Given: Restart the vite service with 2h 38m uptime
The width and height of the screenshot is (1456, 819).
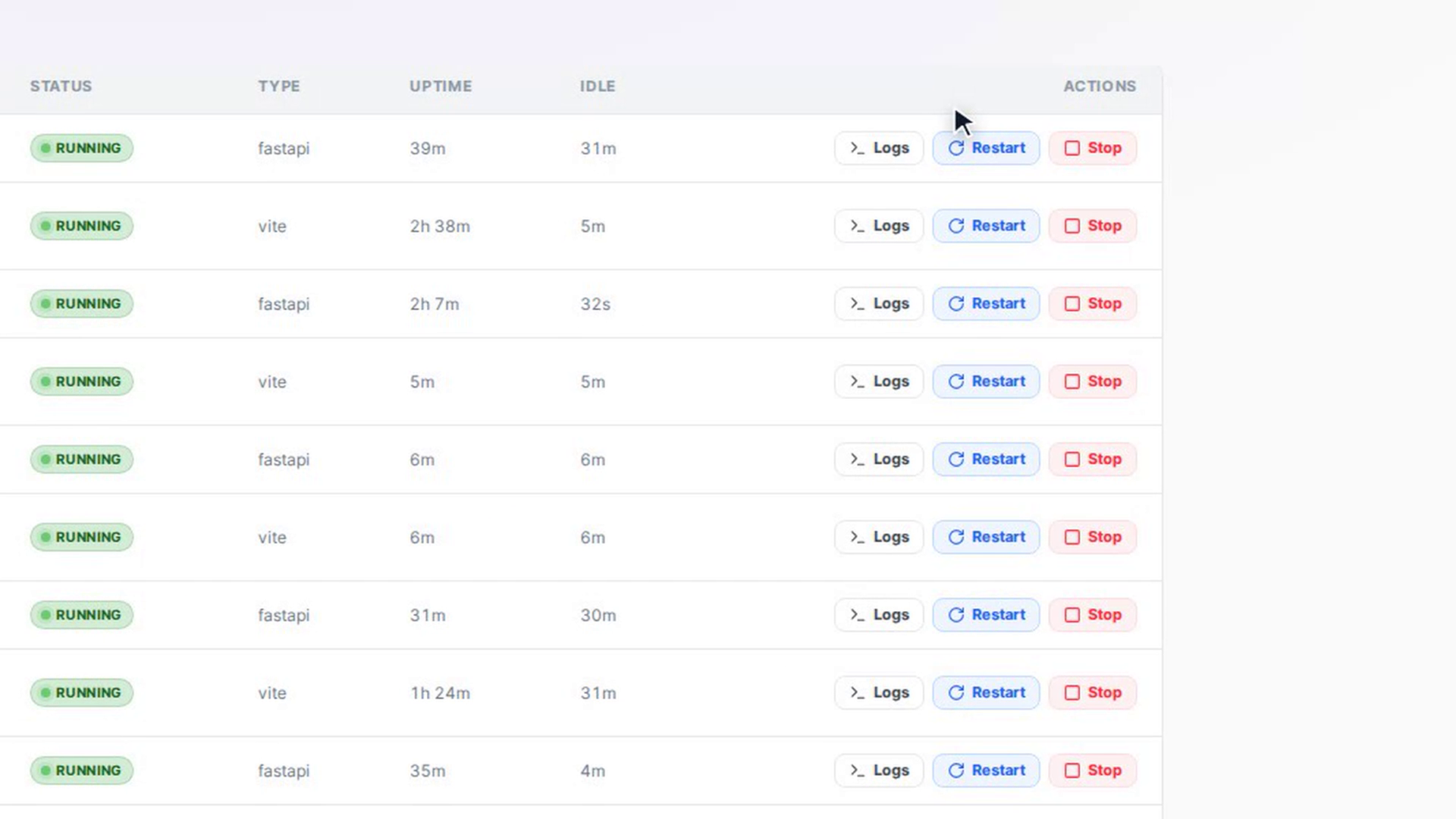Looking at the screenshot, I should pyautogui.click(x=986, y=226).
